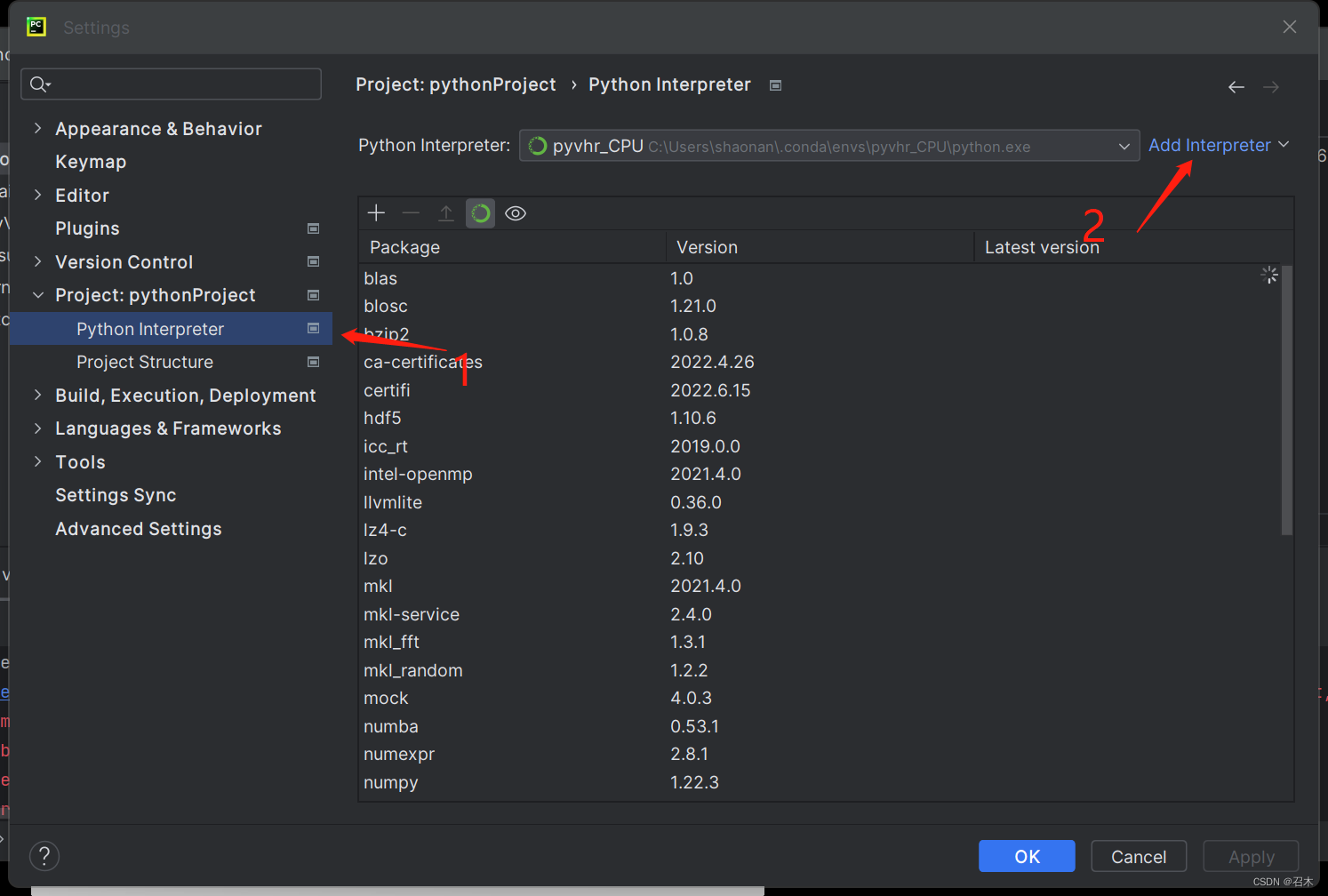This screenshot has width=1328, height=896.
Task: Click Project: pythonProject breadcrumb link
Action: tap(456, 84)
